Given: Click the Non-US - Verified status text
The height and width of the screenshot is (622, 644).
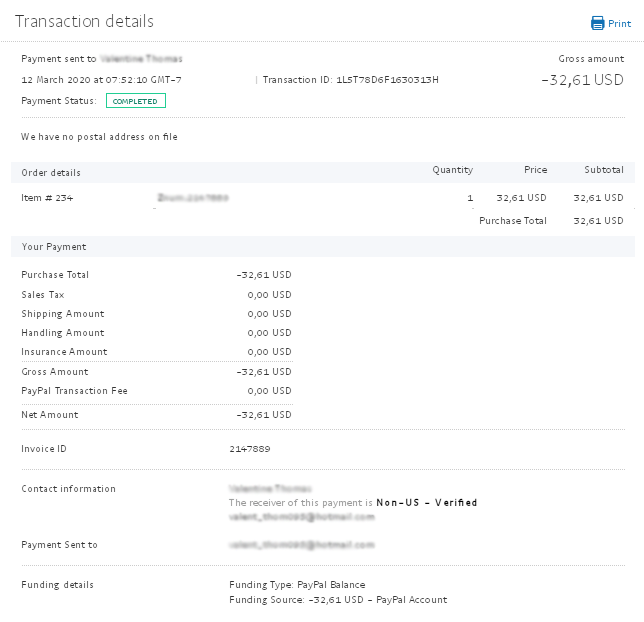Looking at the screenshot, I should point(427,502).
